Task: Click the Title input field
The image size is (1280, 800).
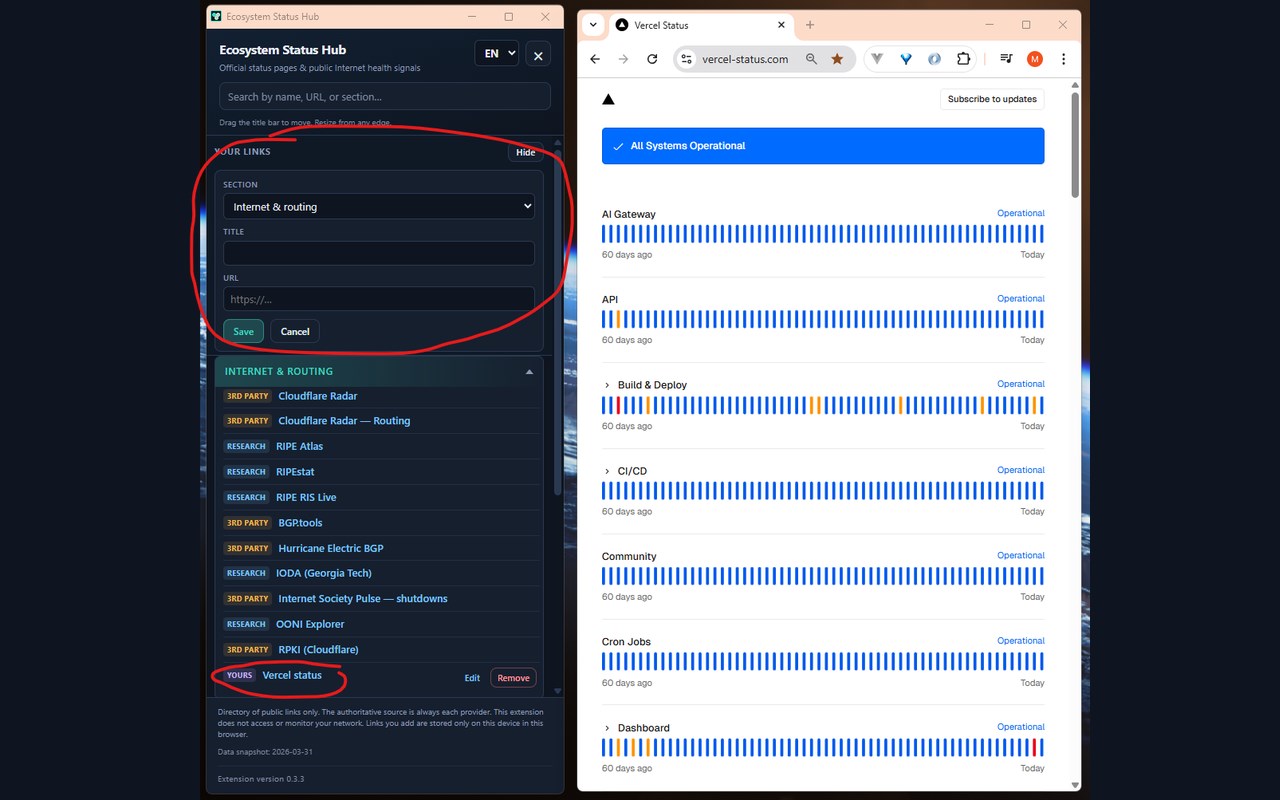Action: tap(379, 253)
